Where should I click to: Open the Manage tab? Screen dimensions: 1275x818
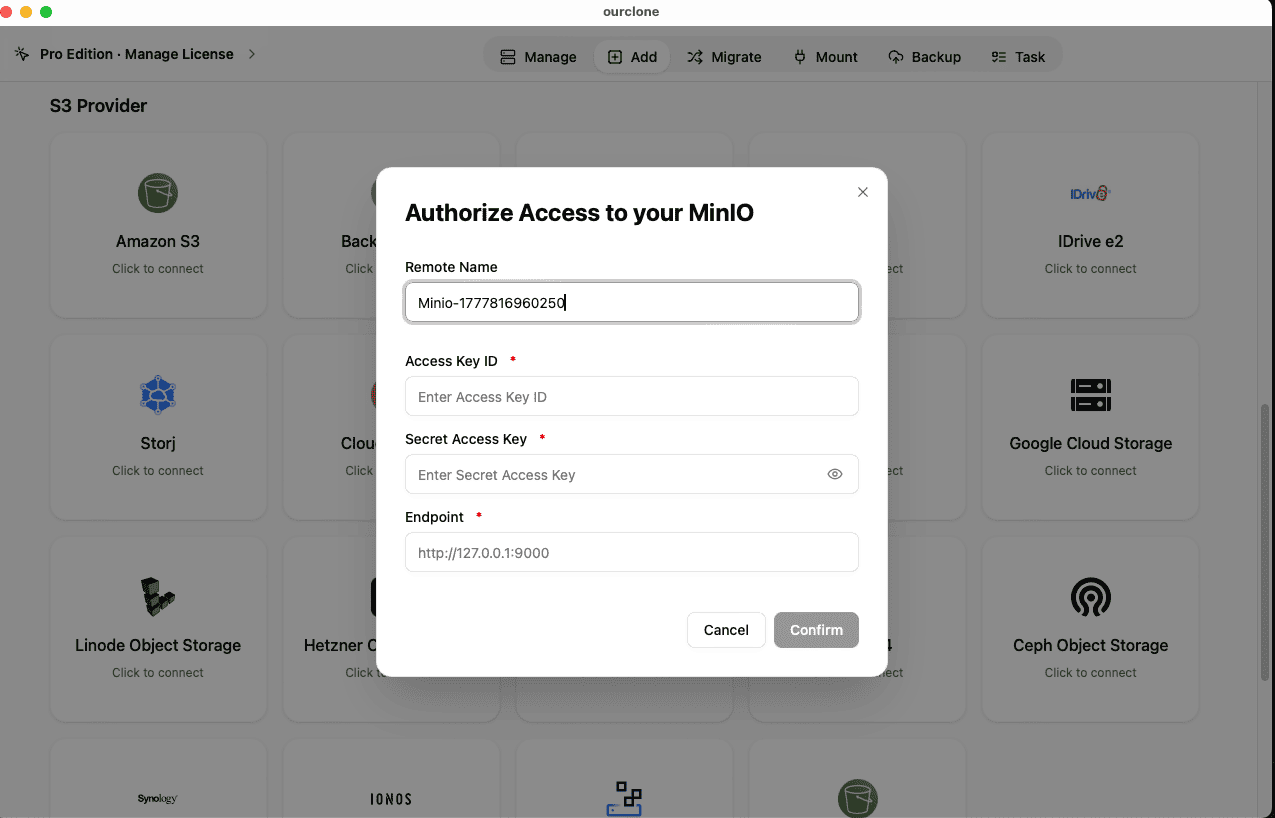click(x=538, y=57)
